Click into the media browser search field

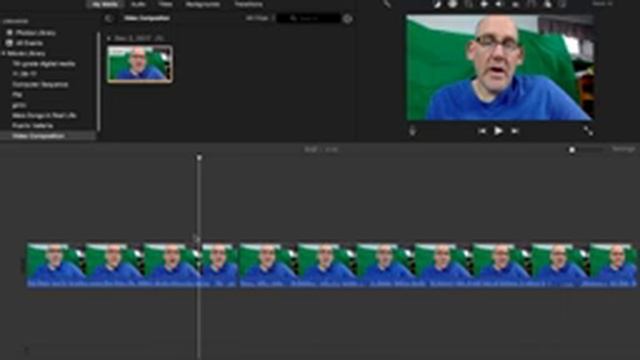[309, 18]
